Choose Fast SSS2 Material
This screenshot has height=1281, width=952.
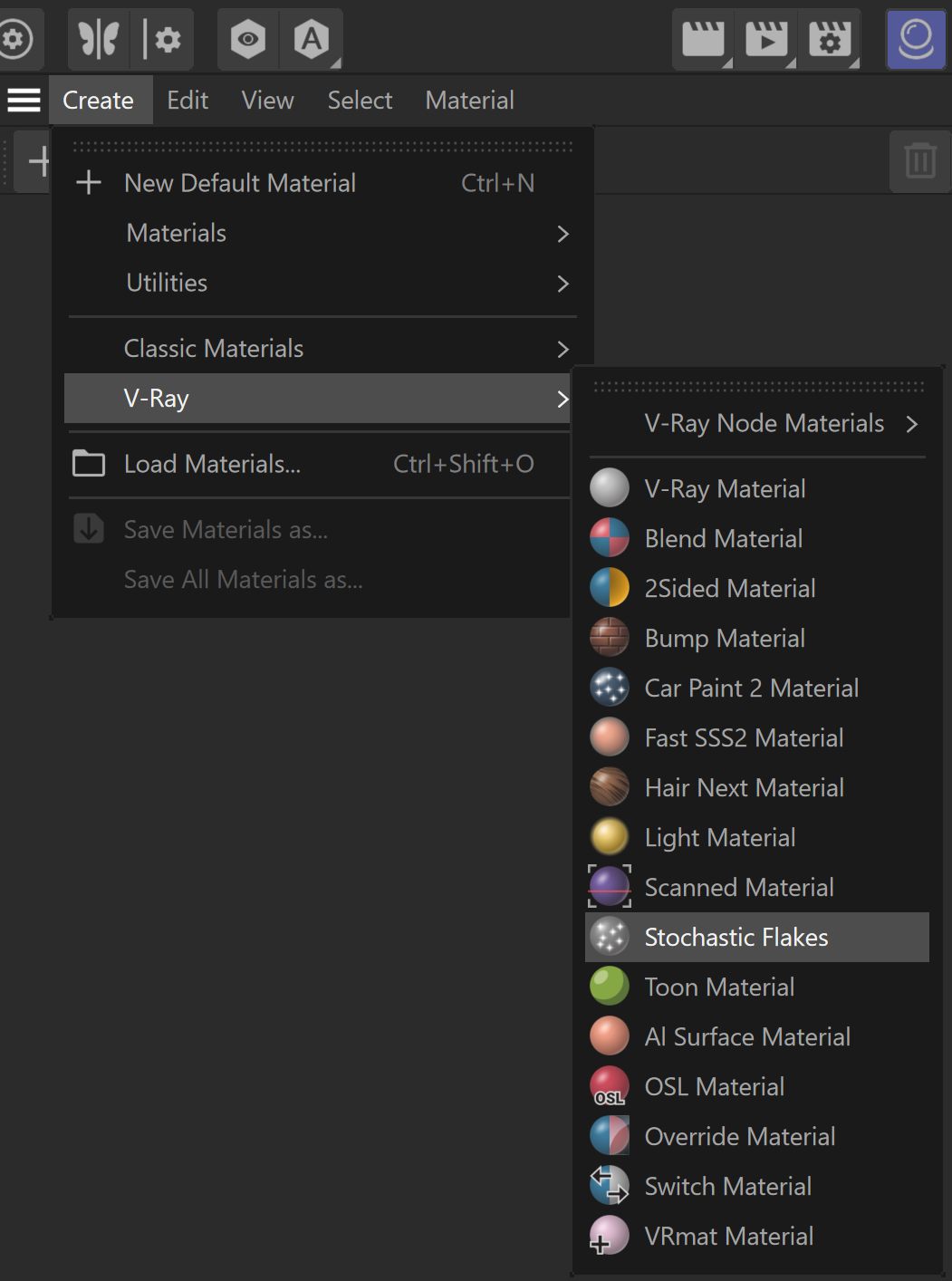(x=757, y=738)
